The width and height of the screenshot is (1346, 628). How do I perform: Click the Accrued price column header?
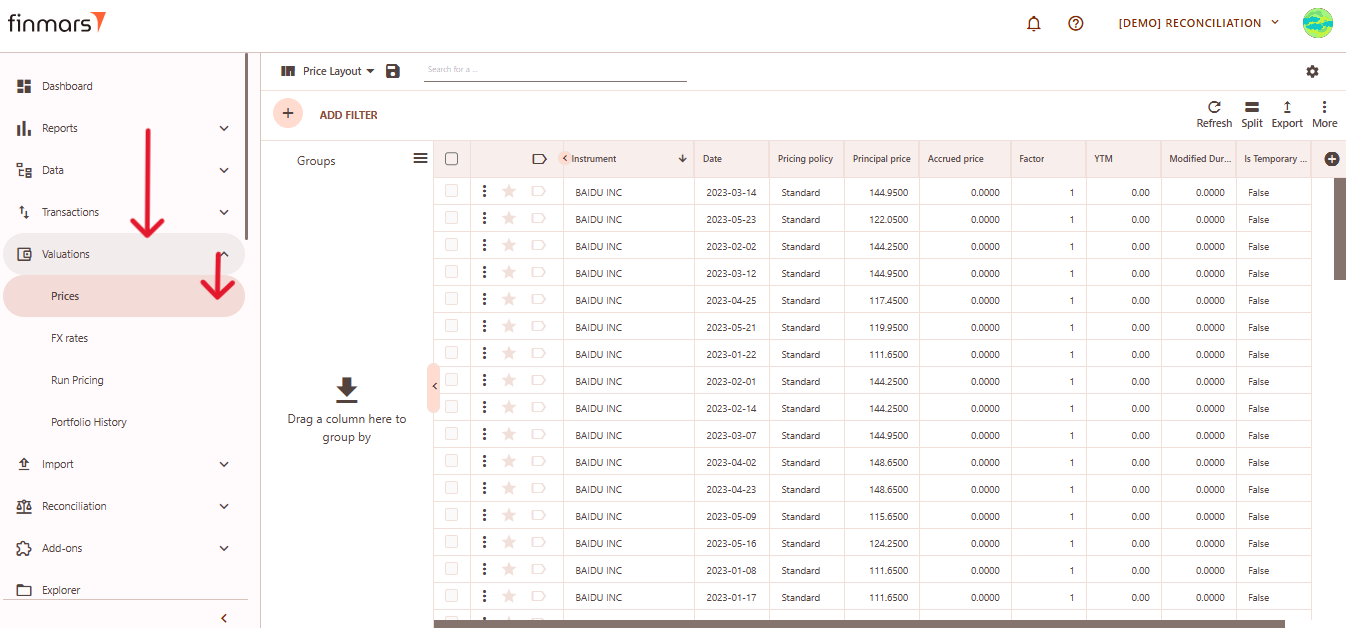[964, 159]
